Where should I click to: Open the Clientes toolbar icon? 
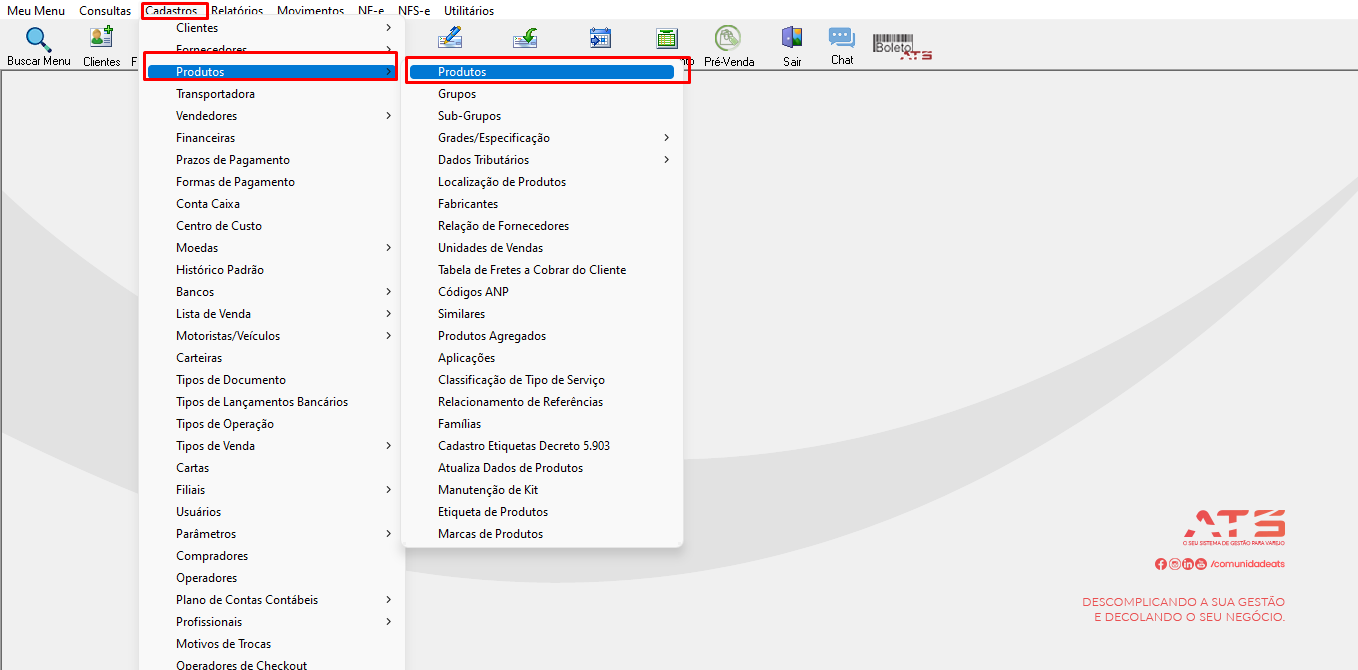101,39
